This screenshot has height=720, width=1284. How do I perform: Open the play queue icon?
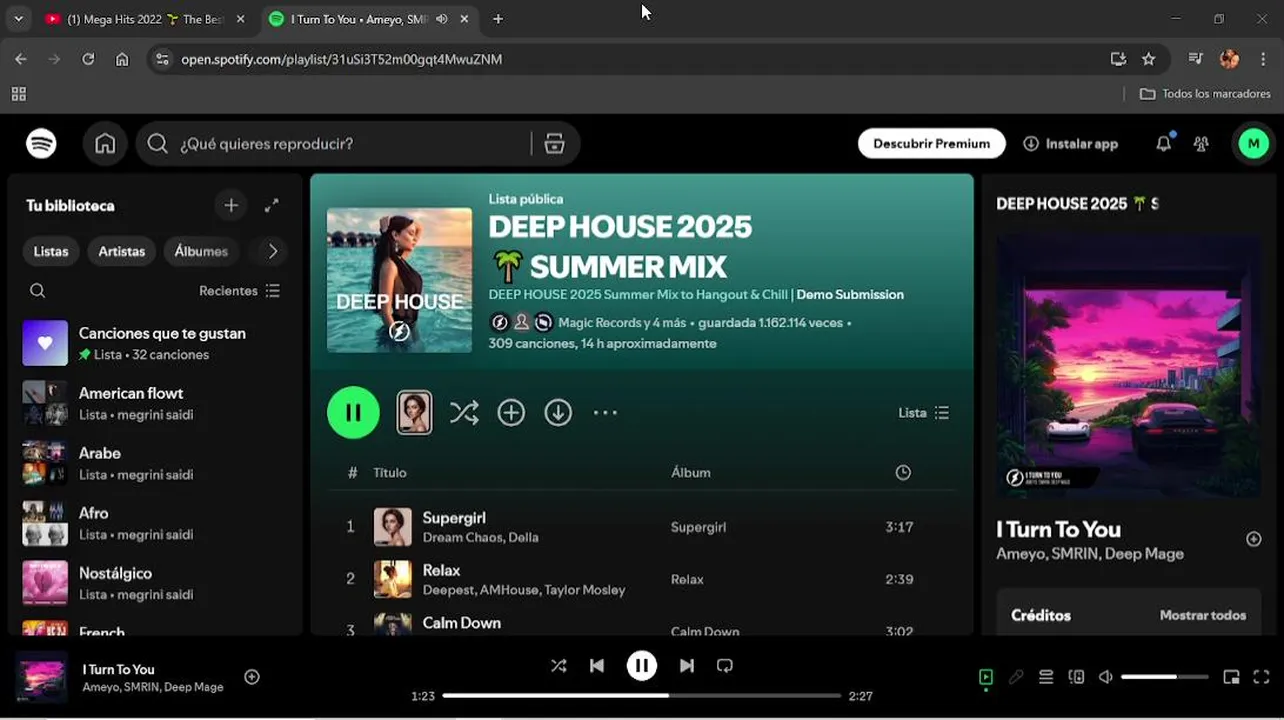click(1046, 677)
